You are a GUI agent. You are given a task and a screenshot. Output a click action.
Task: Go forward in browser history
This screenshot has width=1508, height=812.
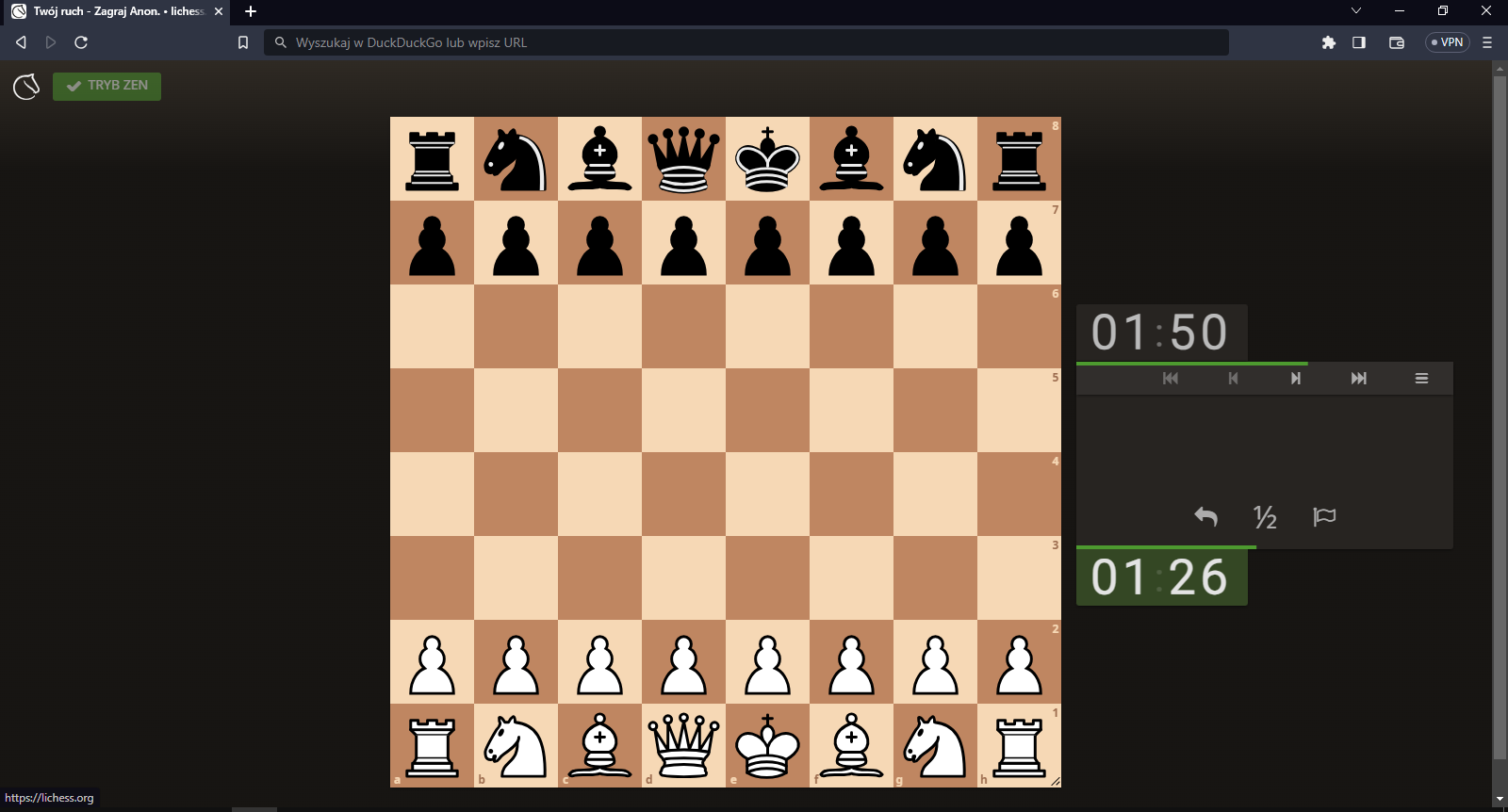point(51,42)
